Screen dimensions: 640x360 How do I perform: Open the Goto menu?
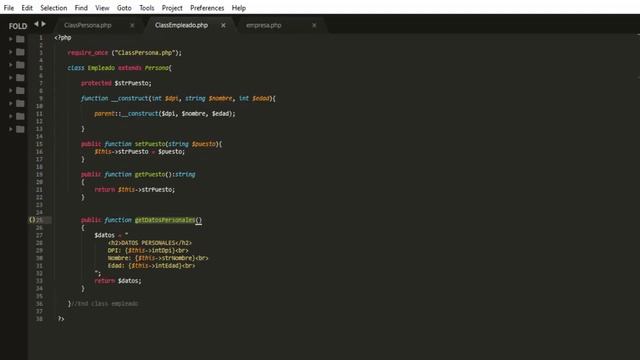pyautogui.click(x=124, y=8)
